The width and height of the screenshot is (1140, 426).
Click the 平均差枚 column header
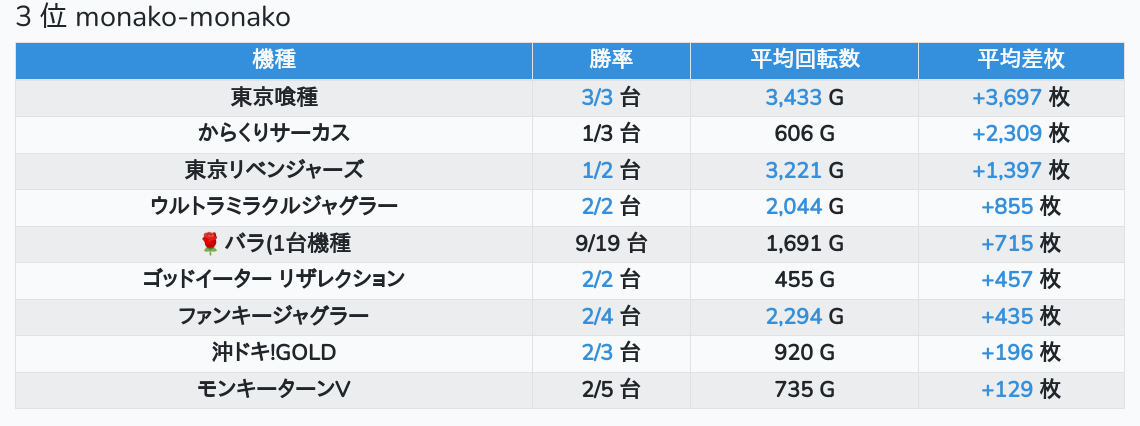(x=1020, y=60)
